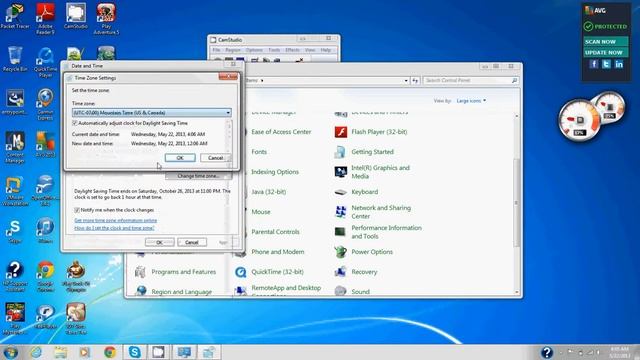Click AVG Update Now button

(x=606, y=53)
